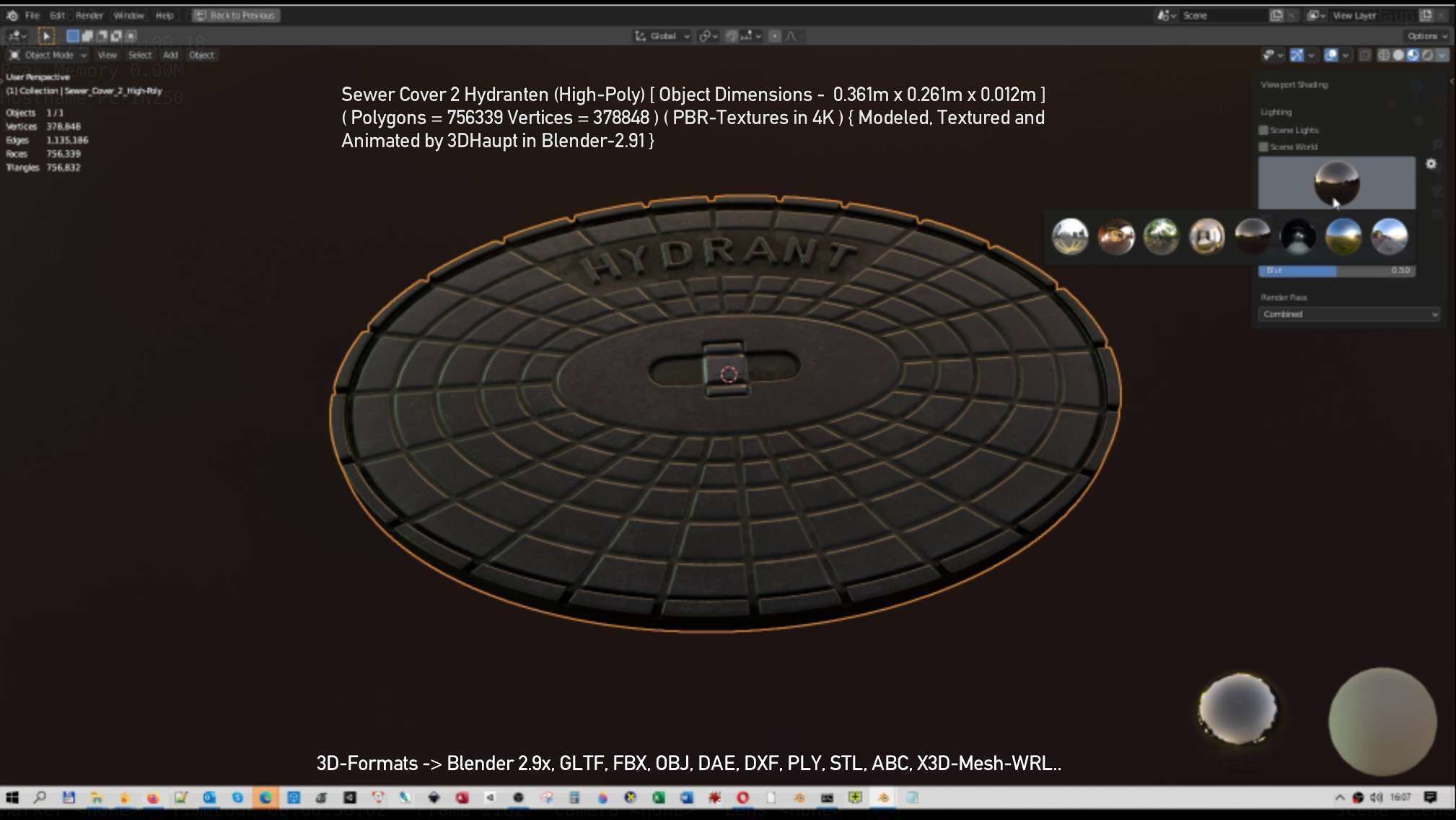Toggle the X-Ray icon
1456x820 pixels.
coord(1364,55)
